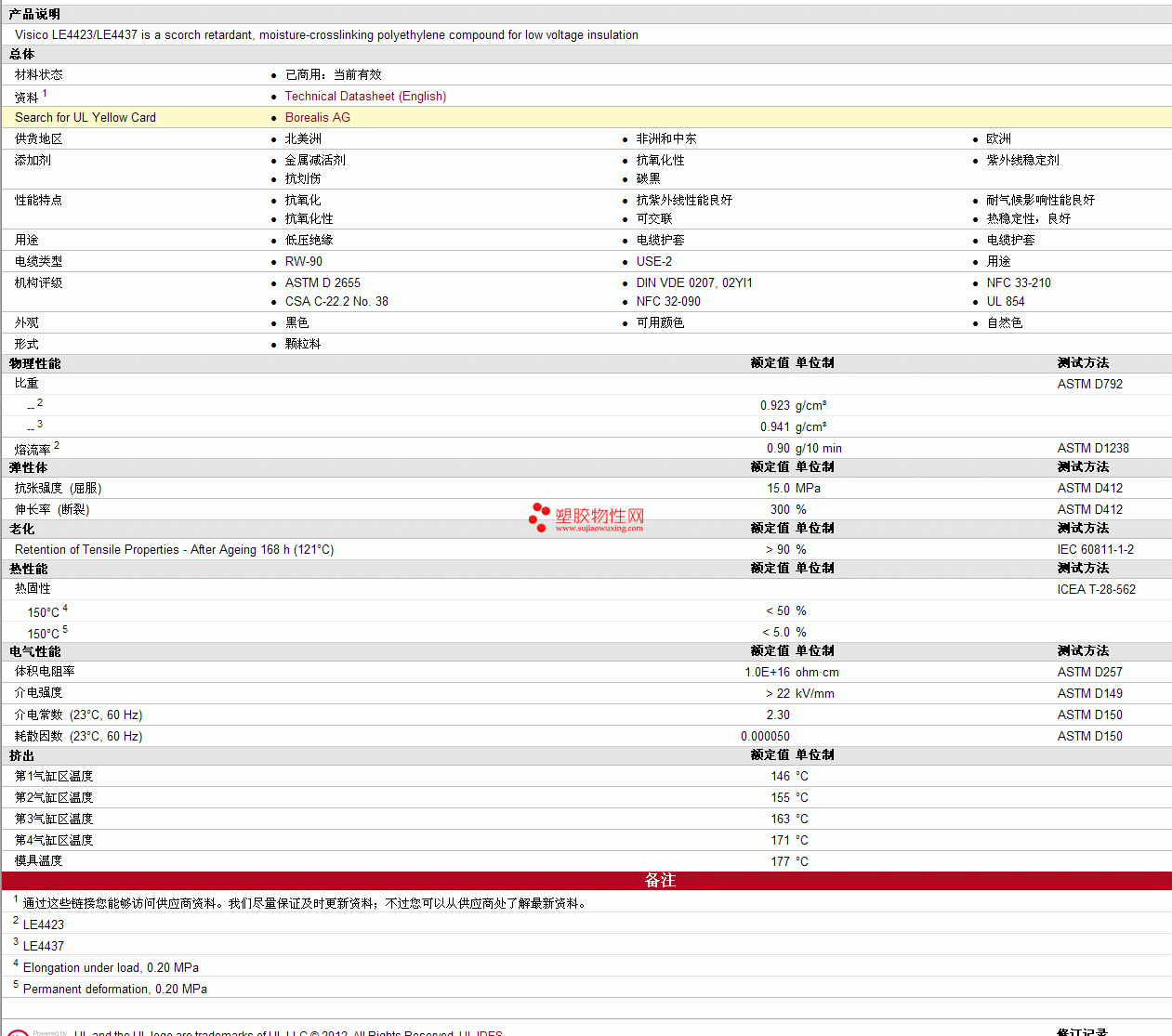The height and width of the screenshot is (1036, 1172).
Task: Click test method 'IEC 60811-1-2'
Action: [1096, 550]
